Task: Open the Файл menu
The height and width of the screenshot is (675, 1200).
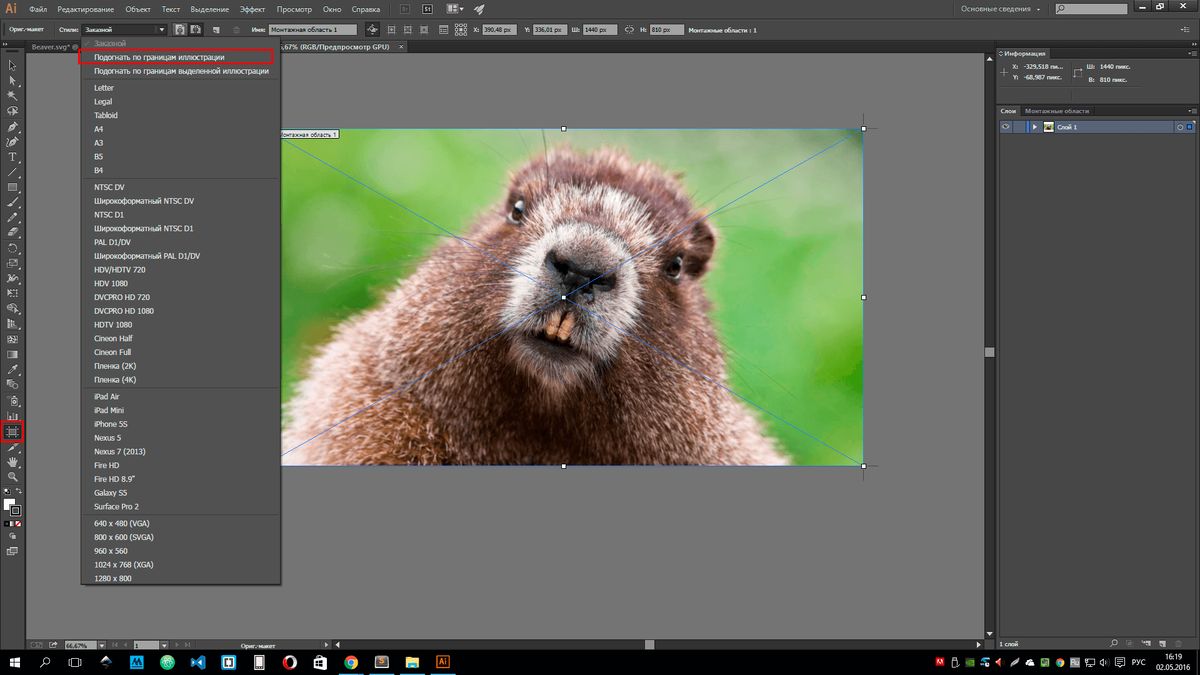Action: point(38,9)
